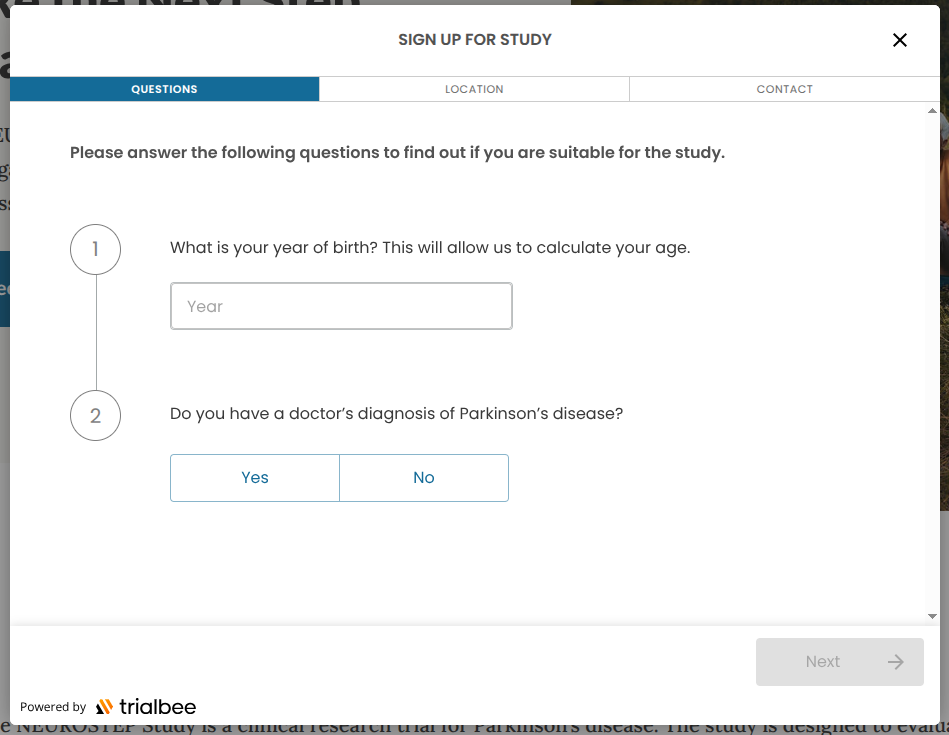Click the Trialbee logo icon

click(x=104, y=707)
